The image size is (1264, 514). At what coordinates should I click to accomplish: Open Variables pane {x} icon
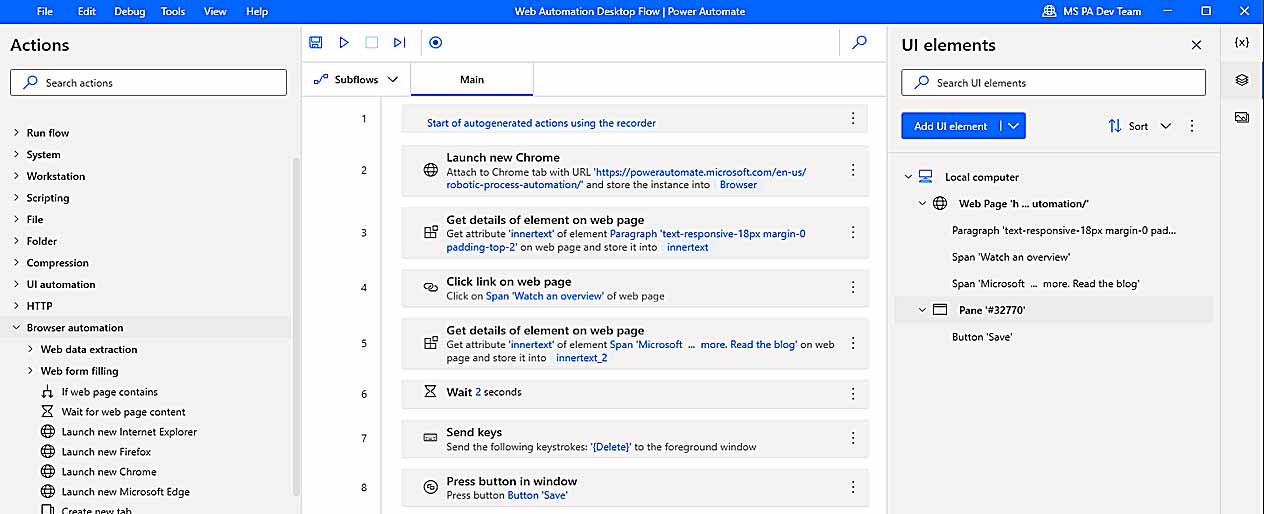pyautogui.click(x=1242, y=43)
